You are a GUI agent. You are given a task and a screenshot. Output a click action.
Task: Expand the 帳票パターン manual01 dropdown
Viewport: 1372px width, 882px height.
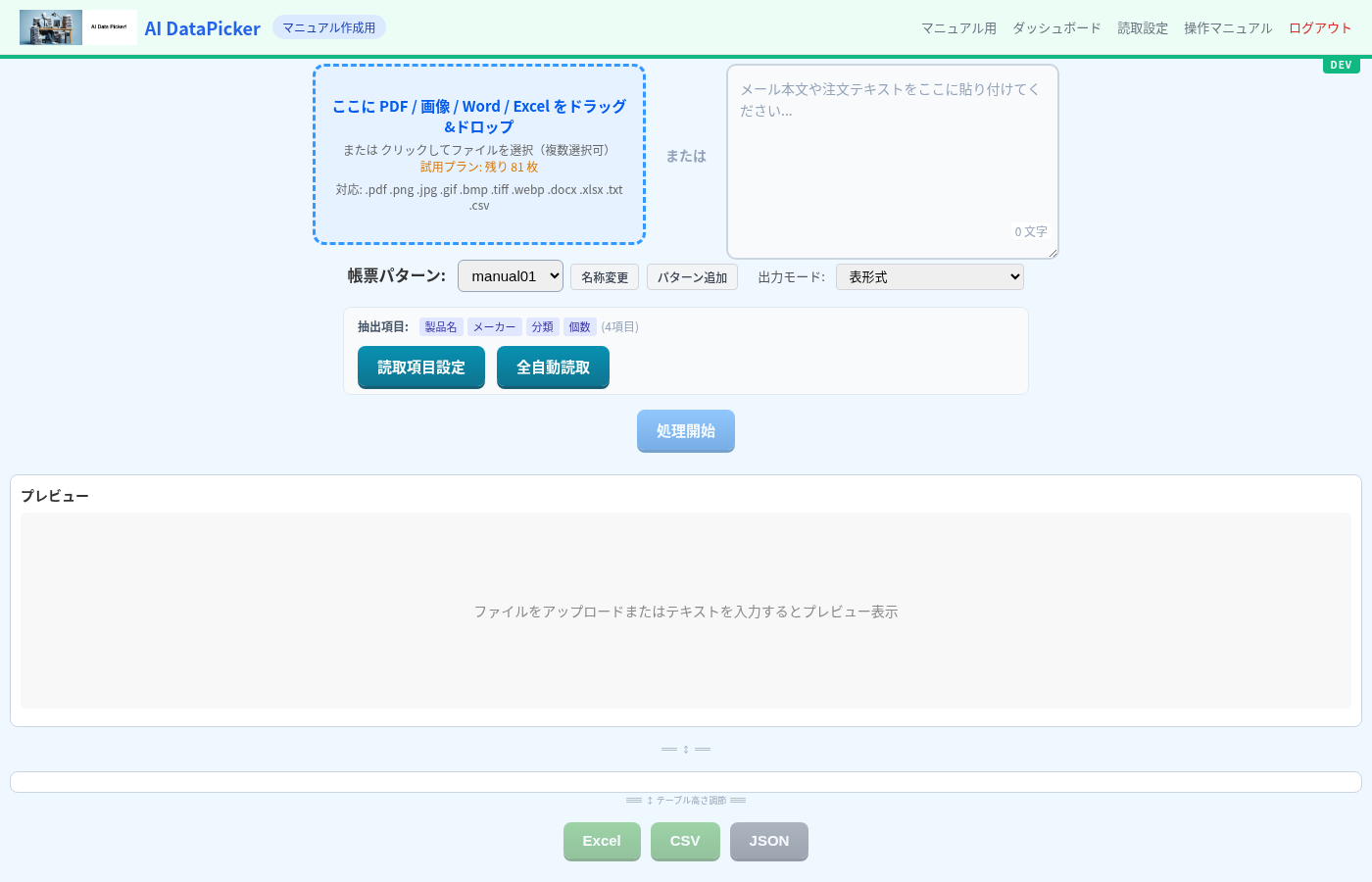(510, 276)
